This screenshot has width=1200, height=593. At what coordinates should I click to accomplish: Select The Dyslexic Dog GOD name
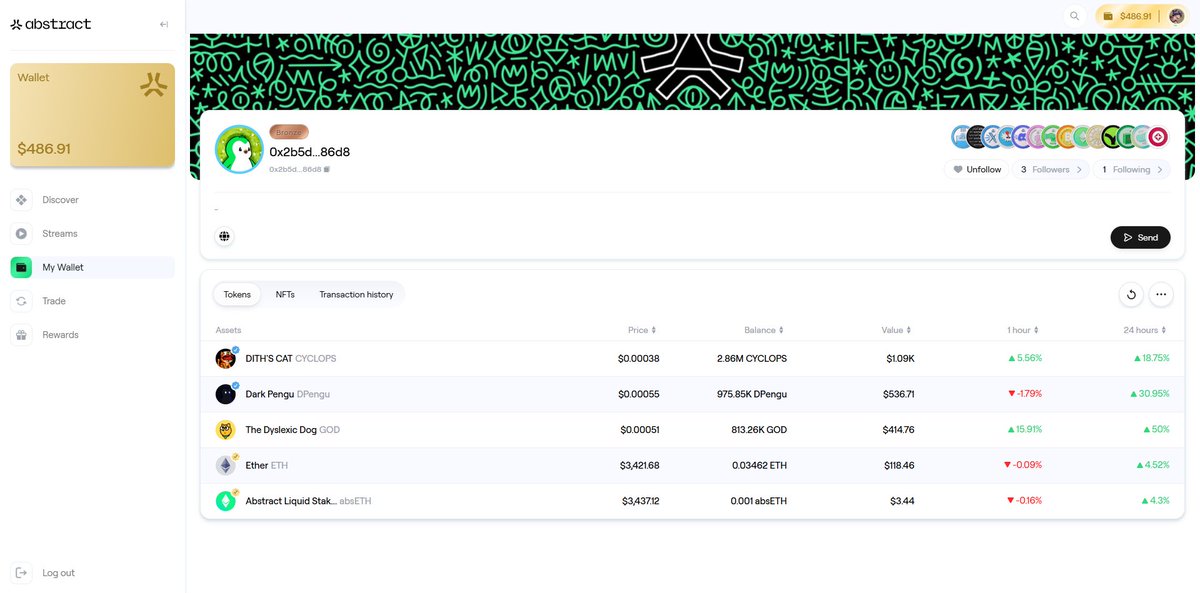click(x=292, y=430)
